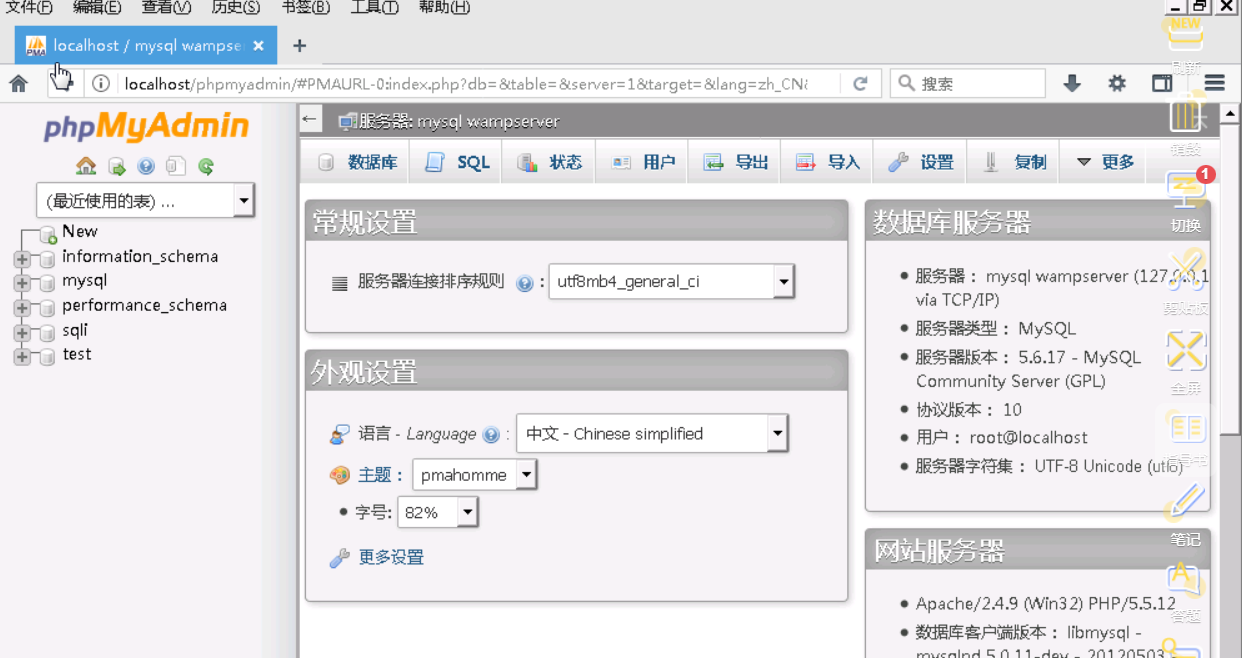Open browser gear settings icon
Image resolution: width=1242 pixels, height=658 pixels.
pyautogui.click(x=1117, y=84)
